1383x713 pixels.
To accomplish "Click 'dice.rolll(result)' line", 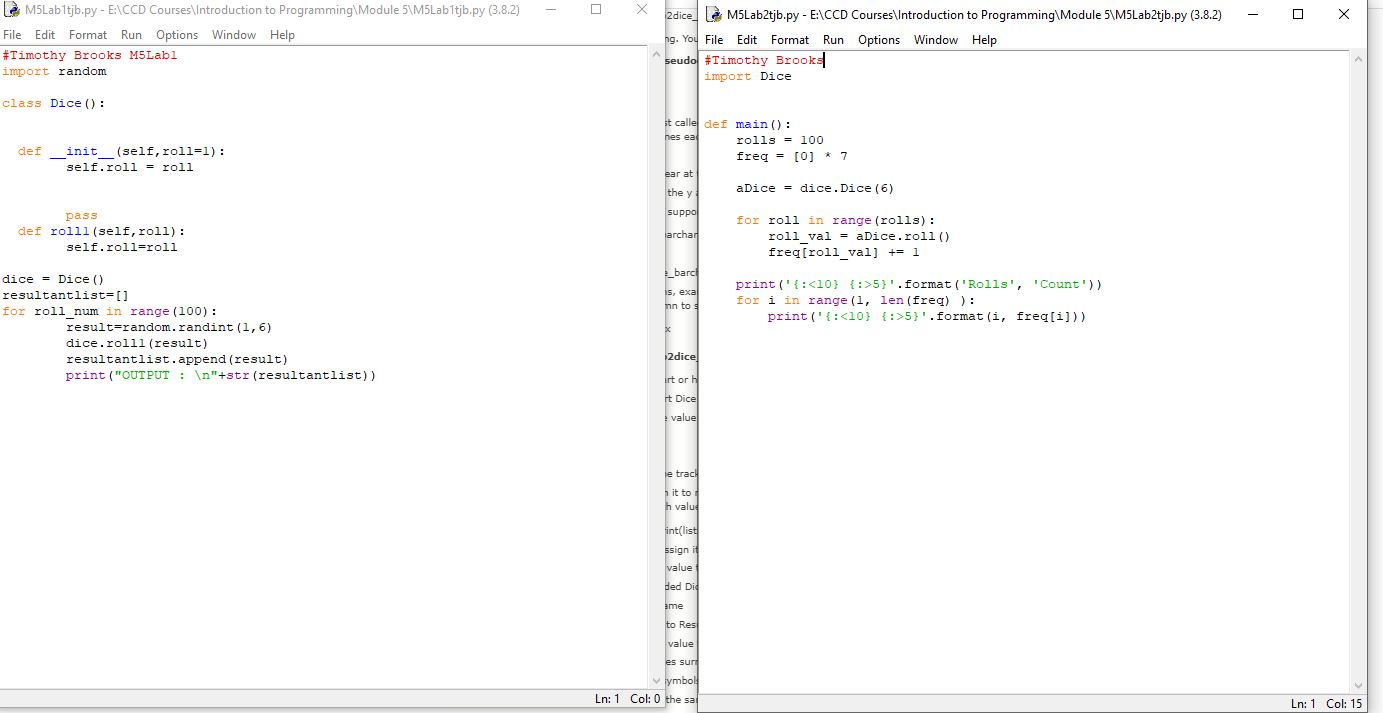I will (138, 344).
